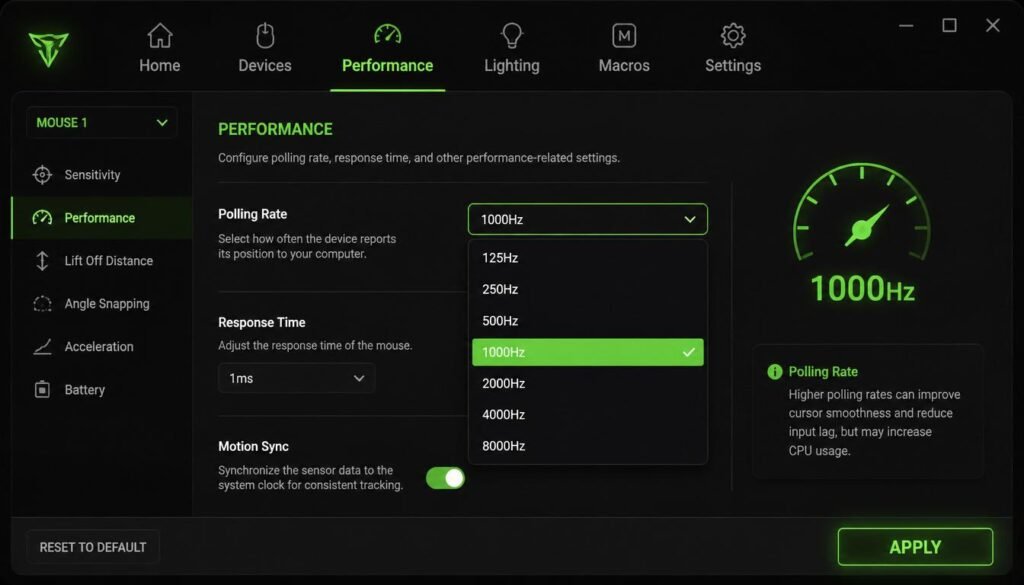Screen dimensions: 1024x585
Task: Go to the Lighting tab
Action: [x=512, y=49]
